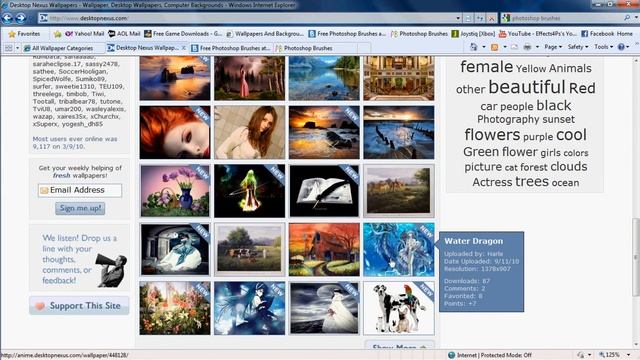Click the Protected Mode globe status icon

point(451,355)
